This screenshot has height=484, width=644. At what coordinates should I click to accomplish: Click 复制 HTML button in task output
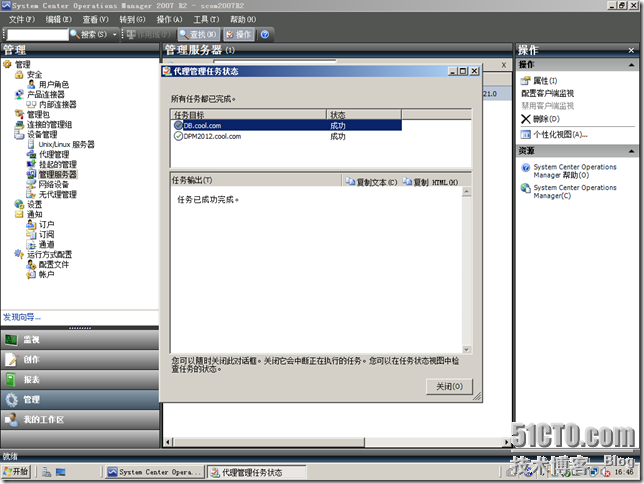point(430,182)
